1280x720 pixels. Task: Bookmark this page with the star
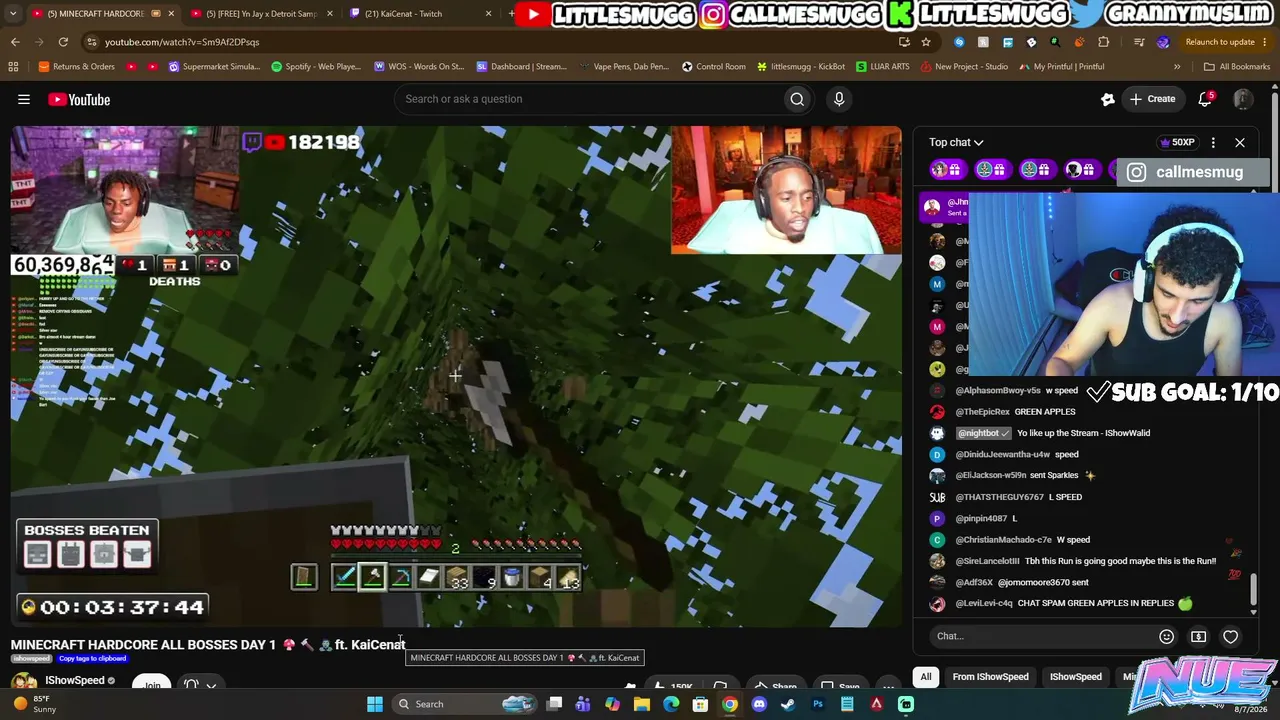tap(926, 42)
